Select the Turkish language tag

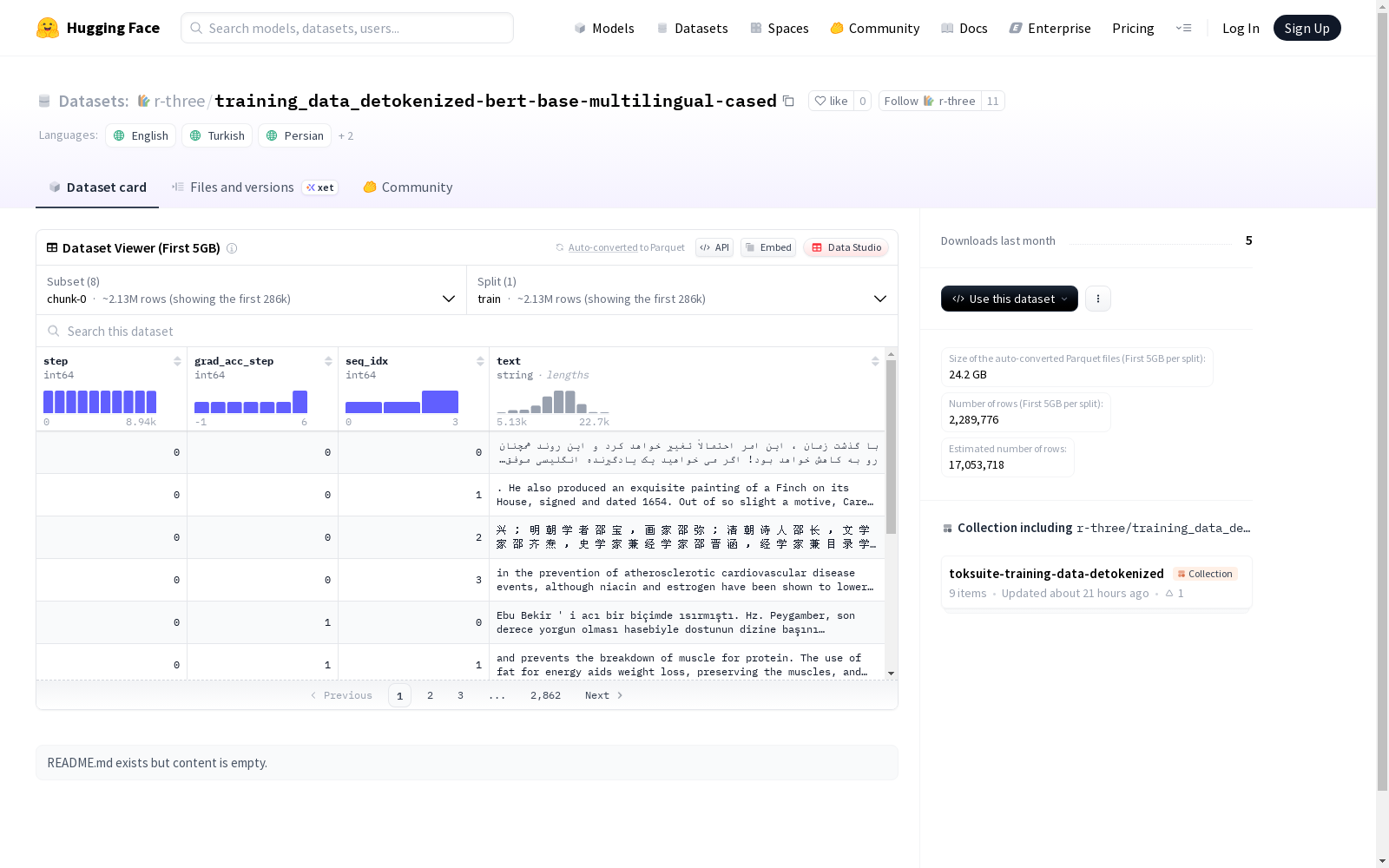(x=217, y=135)
